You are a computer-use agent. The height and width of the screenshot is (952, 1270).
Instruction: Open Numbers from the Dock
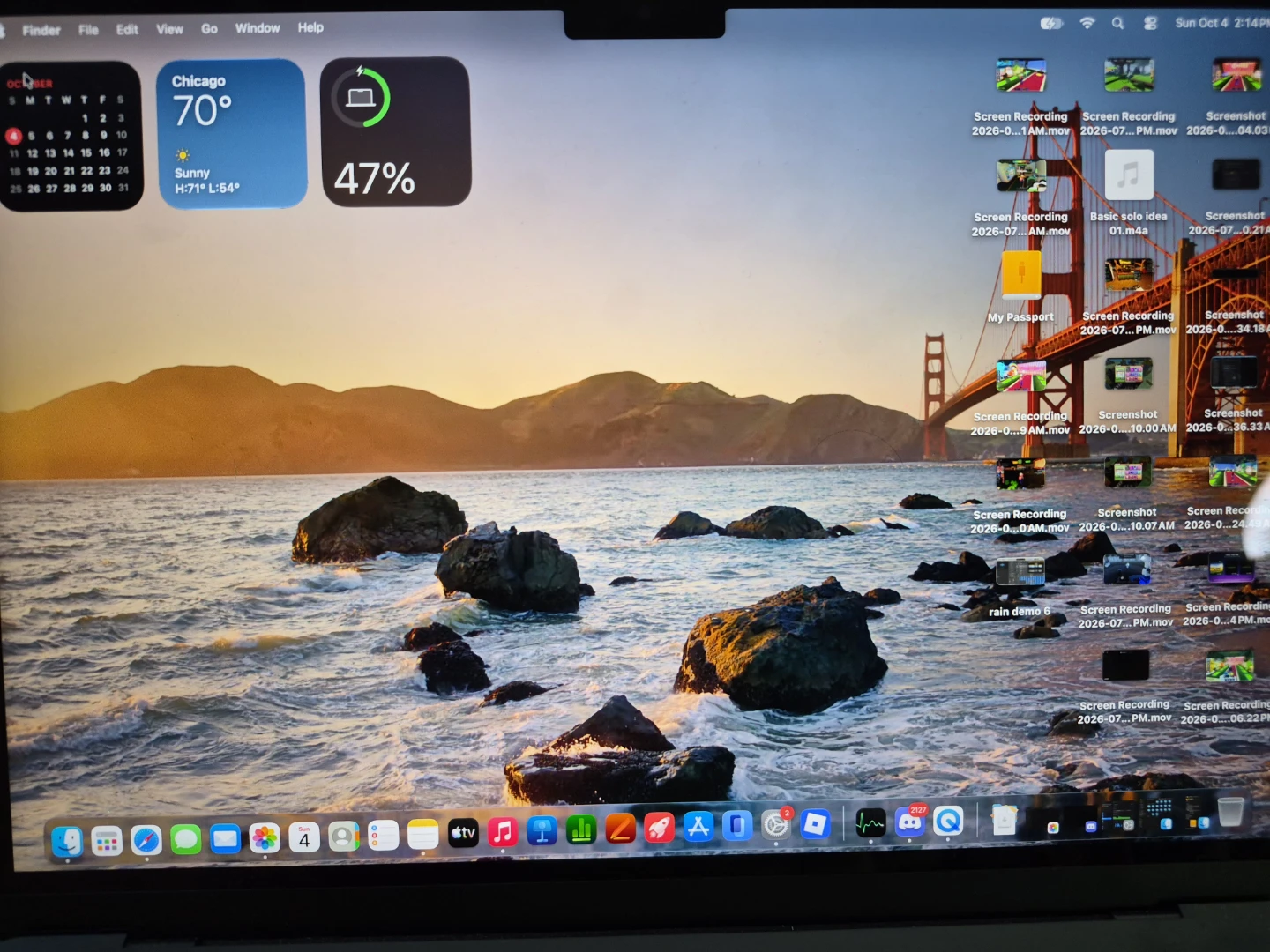click(581, 829)
